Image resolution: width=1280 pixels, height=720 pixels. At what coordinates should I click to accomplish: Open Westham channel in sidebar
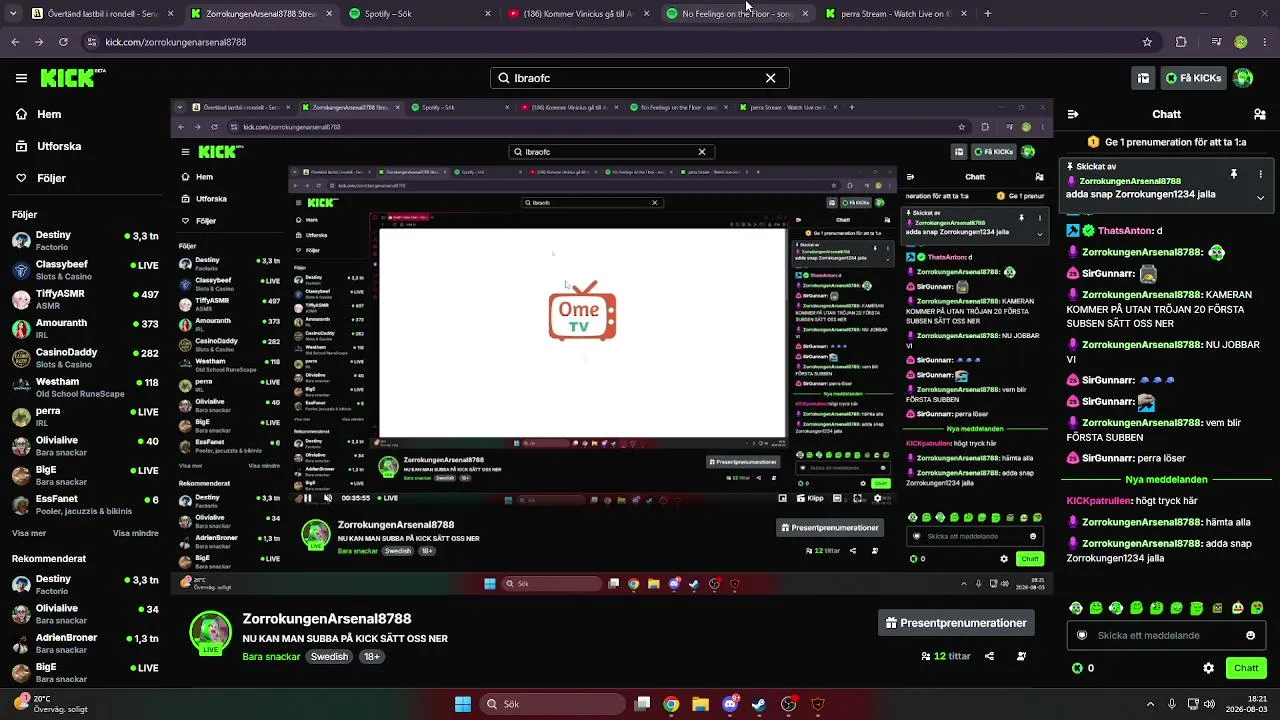pos(85,387)
